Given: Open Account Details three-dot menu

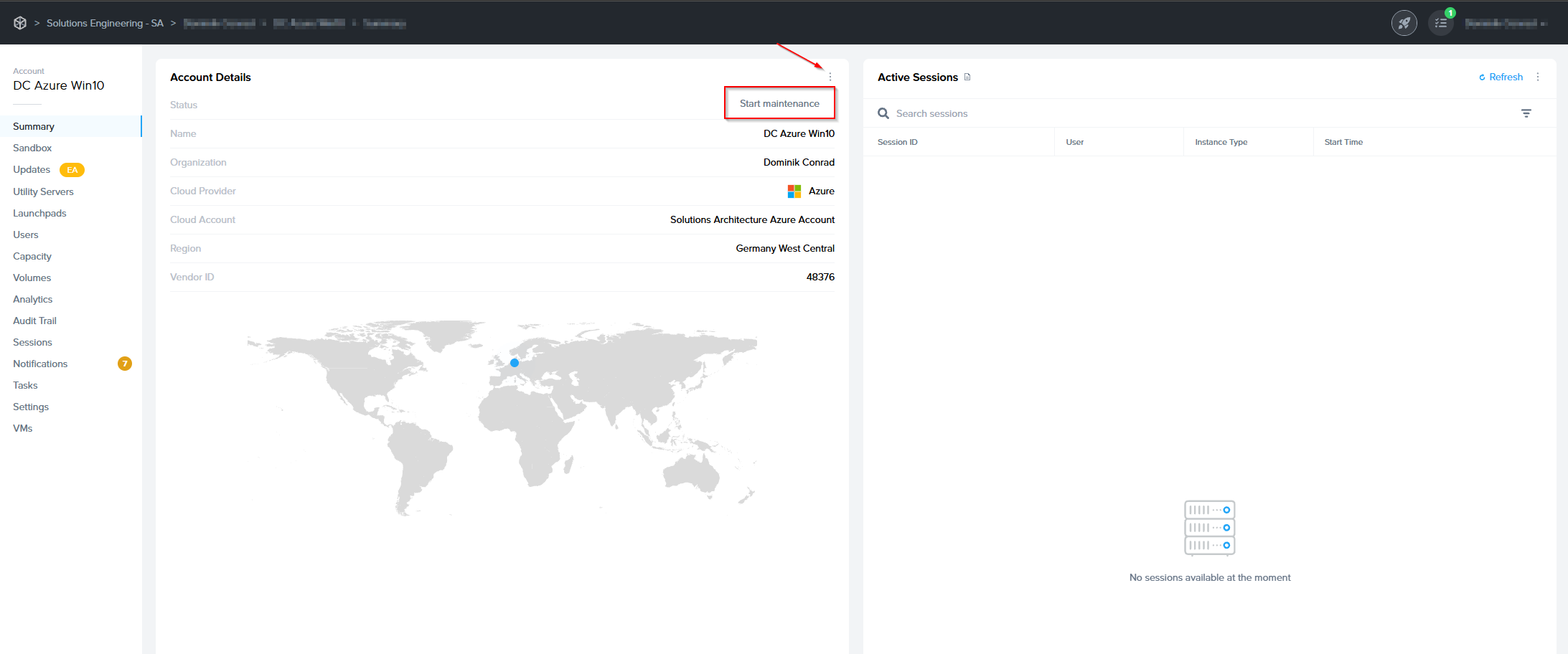Looking at the screenshot, I should point(830,77).
